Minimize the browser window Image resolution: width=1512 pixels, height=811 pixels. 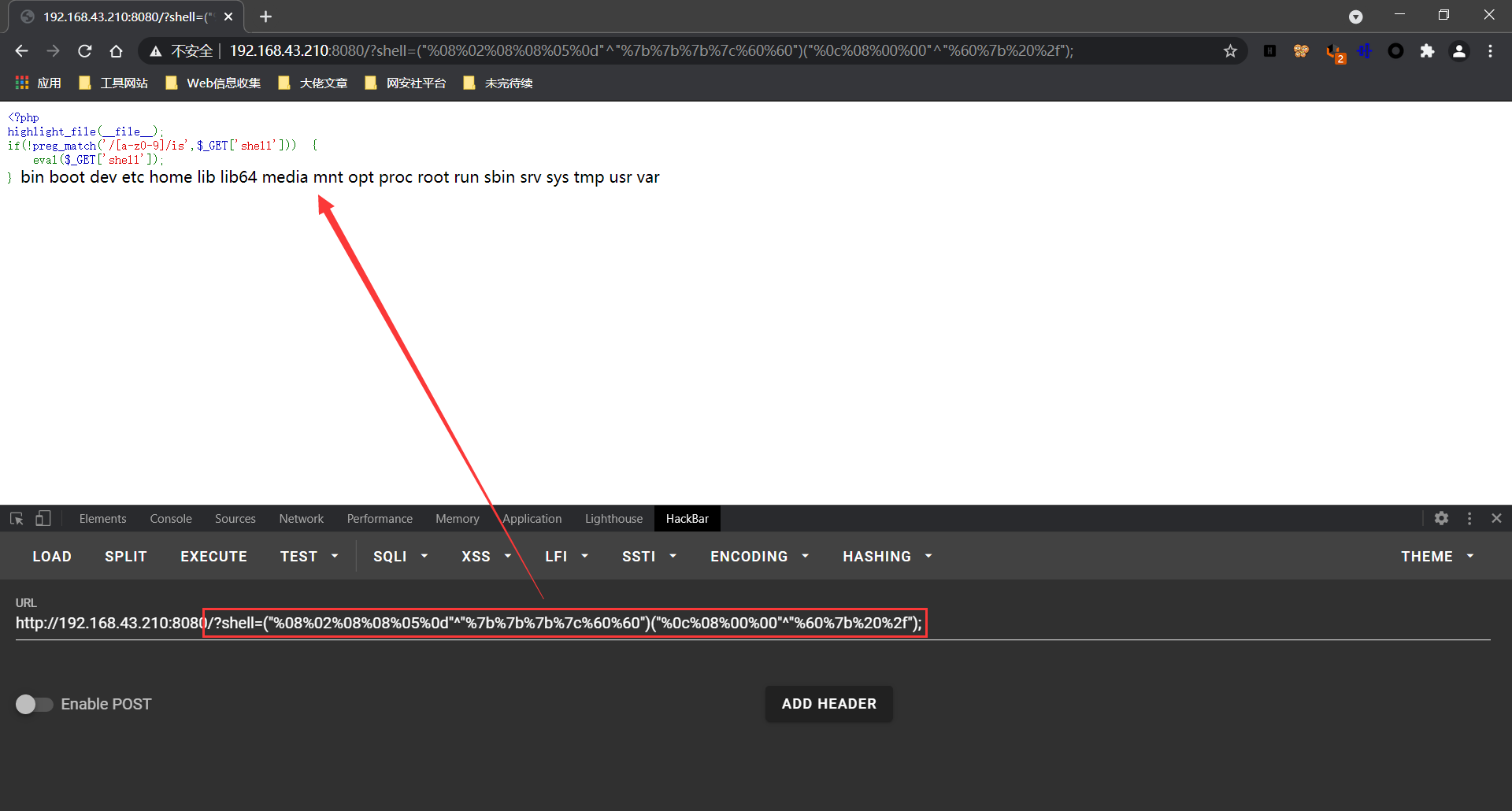(x=1399, y=15)
